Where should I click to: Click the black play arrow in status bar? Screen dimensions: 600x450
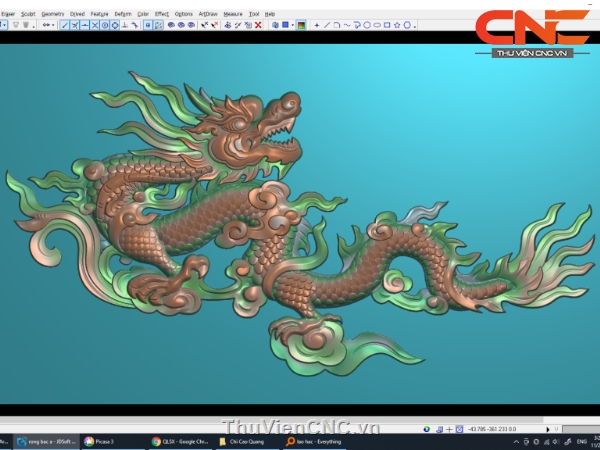(x=548, y=429)
